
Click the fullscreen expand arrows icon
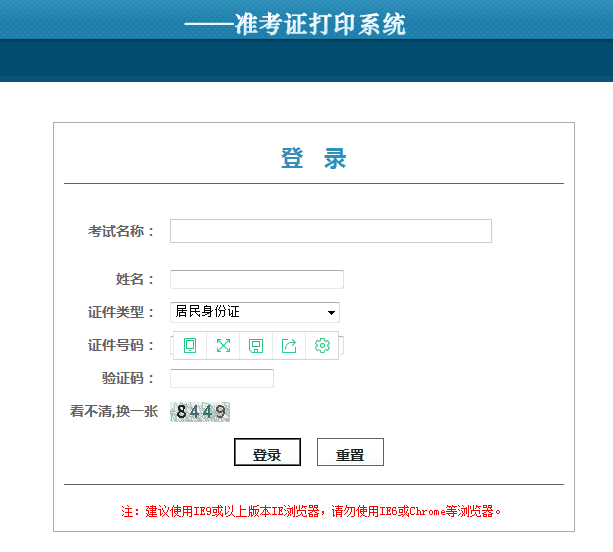[x=223, y=346]
